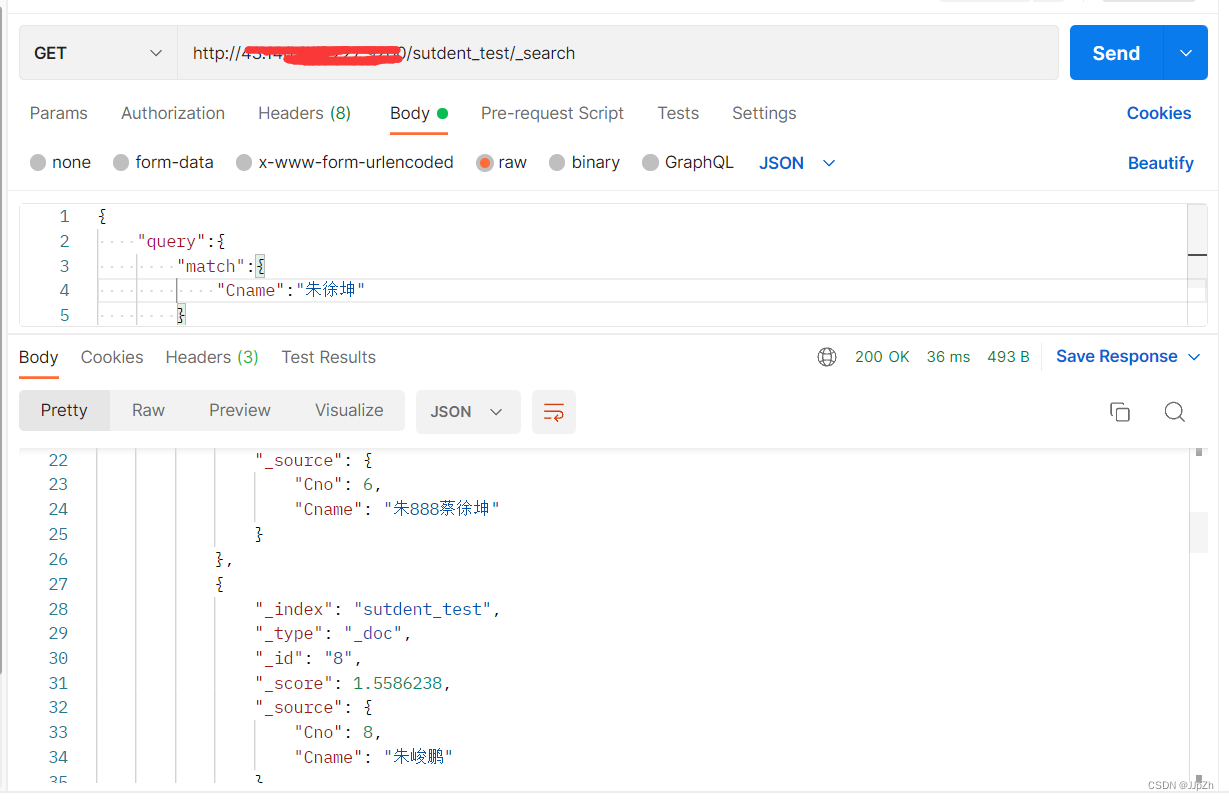Screen dimensions: 1229x800
Task: Open the Test Results tab
Action: click(329, 357)
